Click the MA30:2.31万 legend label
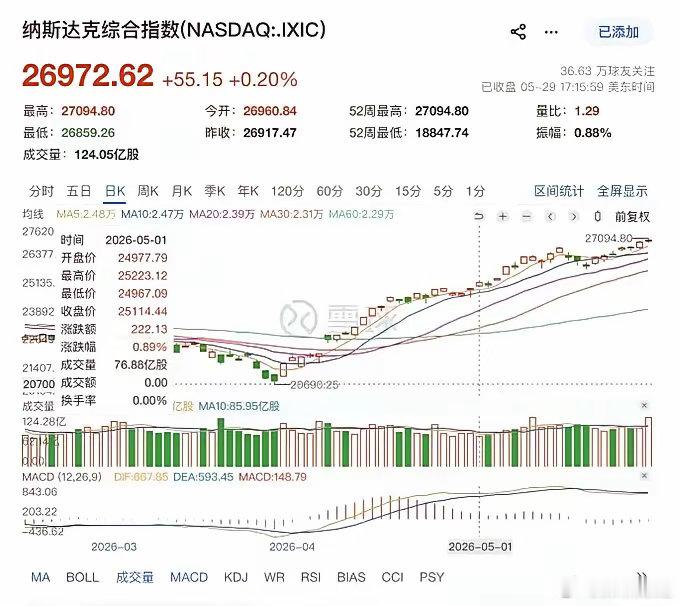The width and height of the screenshot is (680, 606). pos(291,214)
